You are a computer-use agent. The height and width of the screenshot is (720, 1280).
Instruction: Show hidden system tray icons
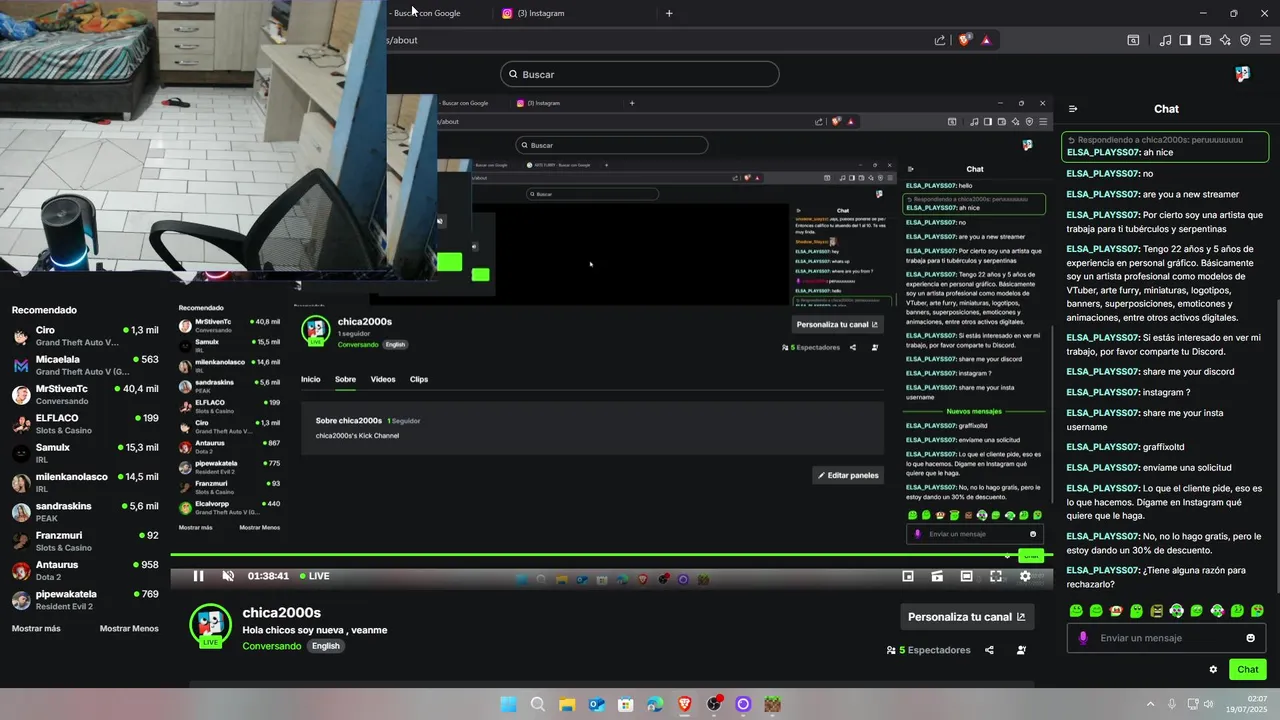click(1150, 704)
